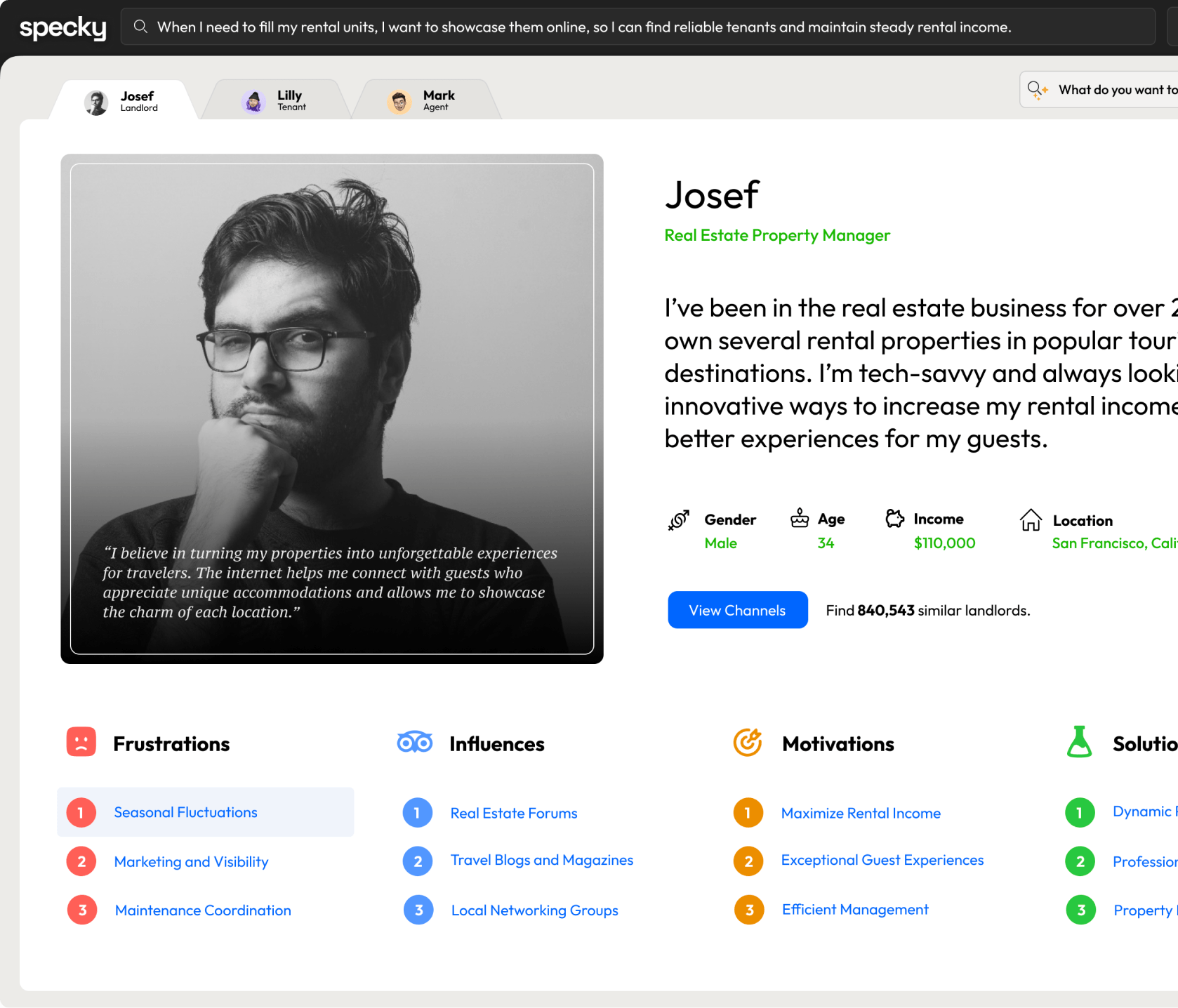
Task: Click the Gender symbol icon
Action: [677, 519]
